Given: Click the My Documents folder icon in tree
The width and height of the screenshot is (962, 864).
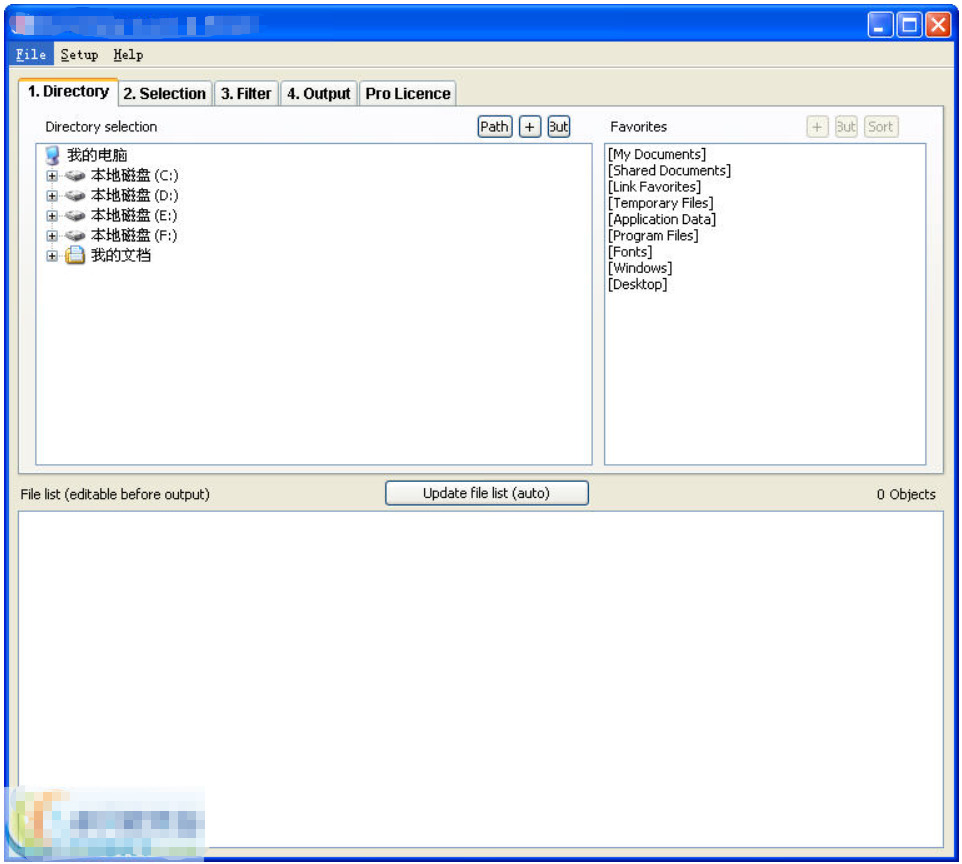Looking at the screenshot, I should [x=75, y=255].
